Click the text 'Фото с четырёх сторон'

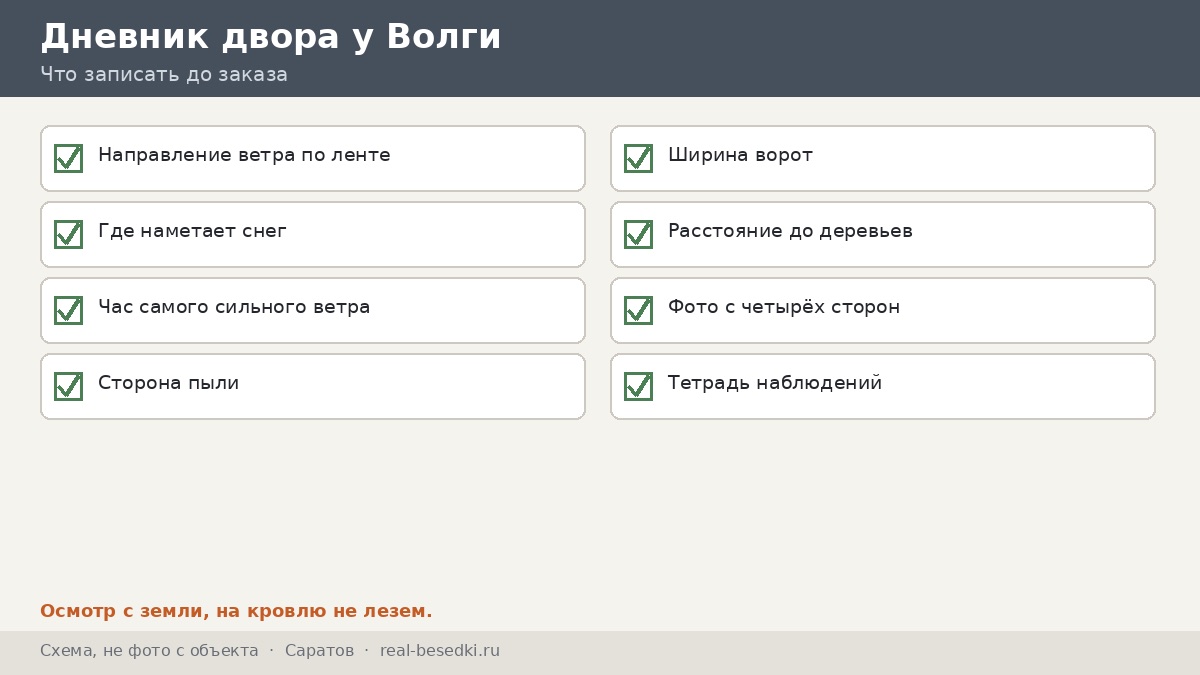click(x=784, y=308)
